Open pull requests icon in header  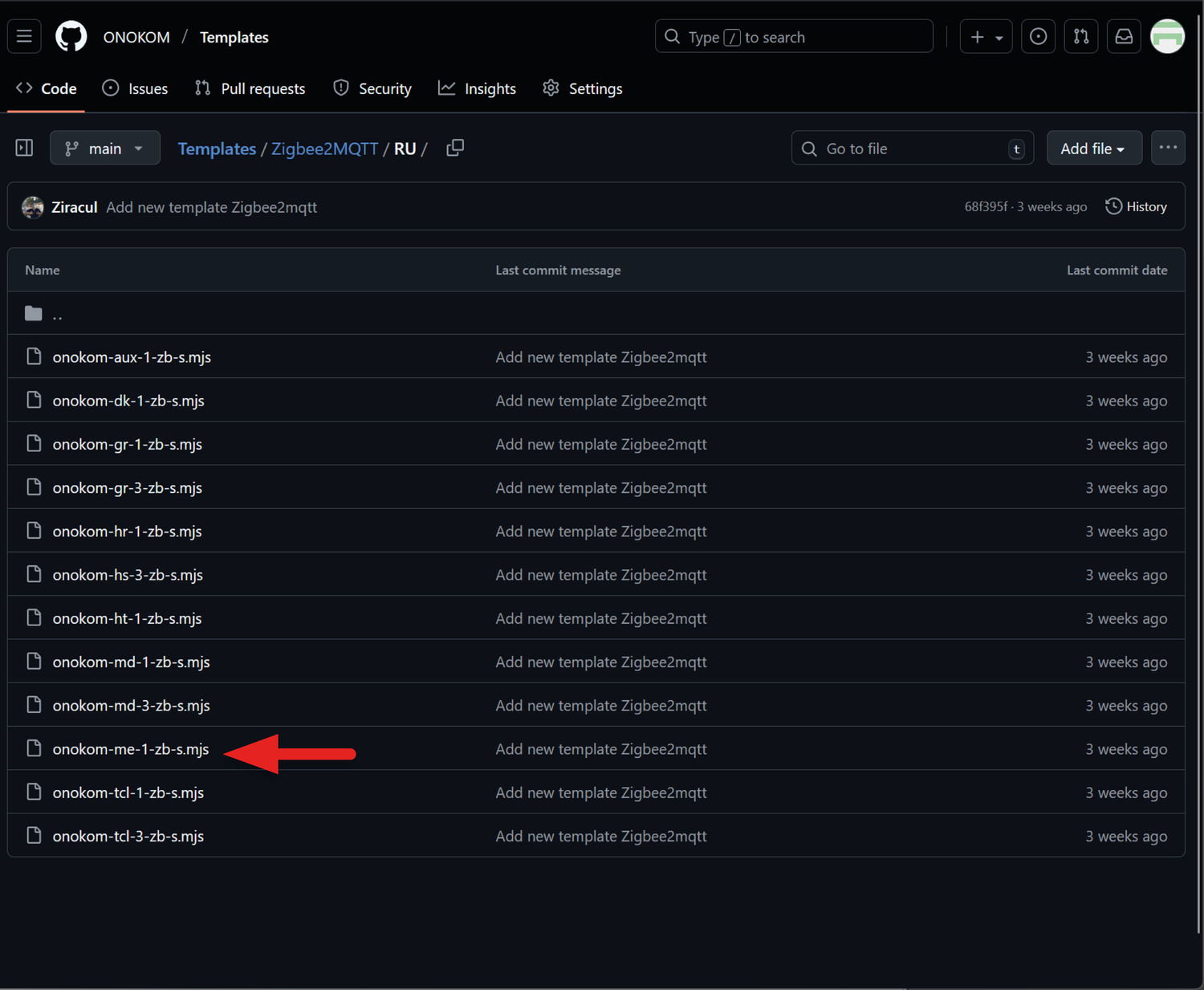[x=1081, y=37]
